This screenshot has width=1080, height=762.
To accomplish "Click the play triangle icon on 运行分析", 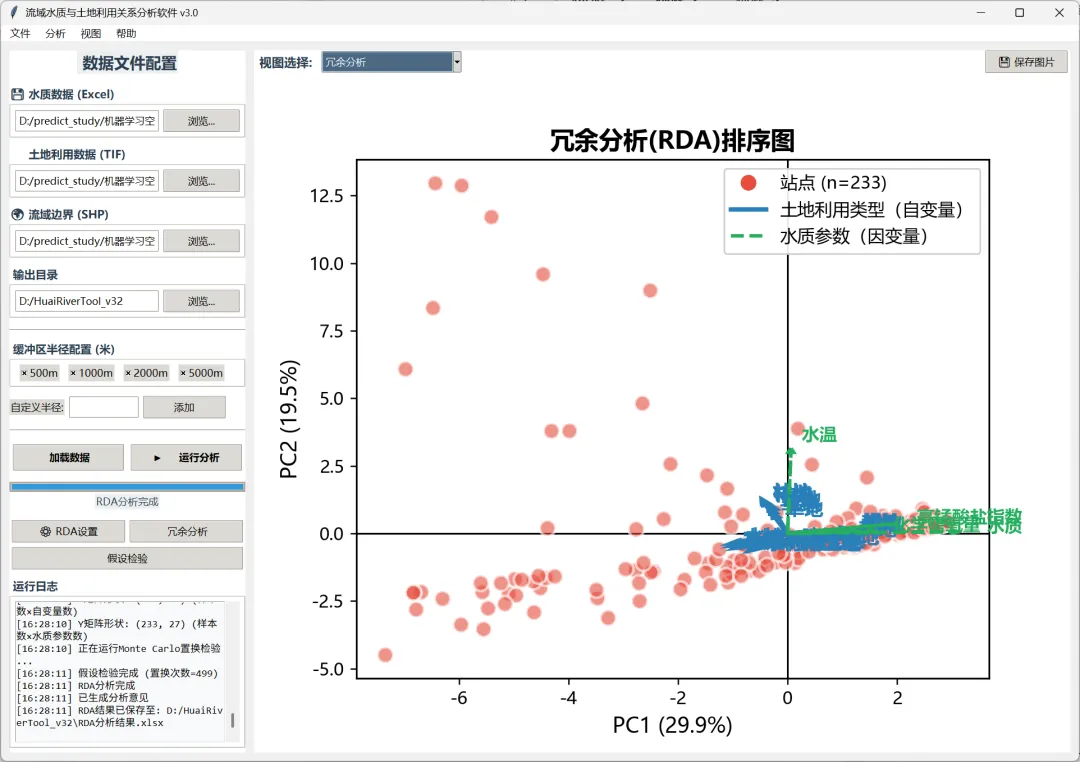I will pos(157,458).
